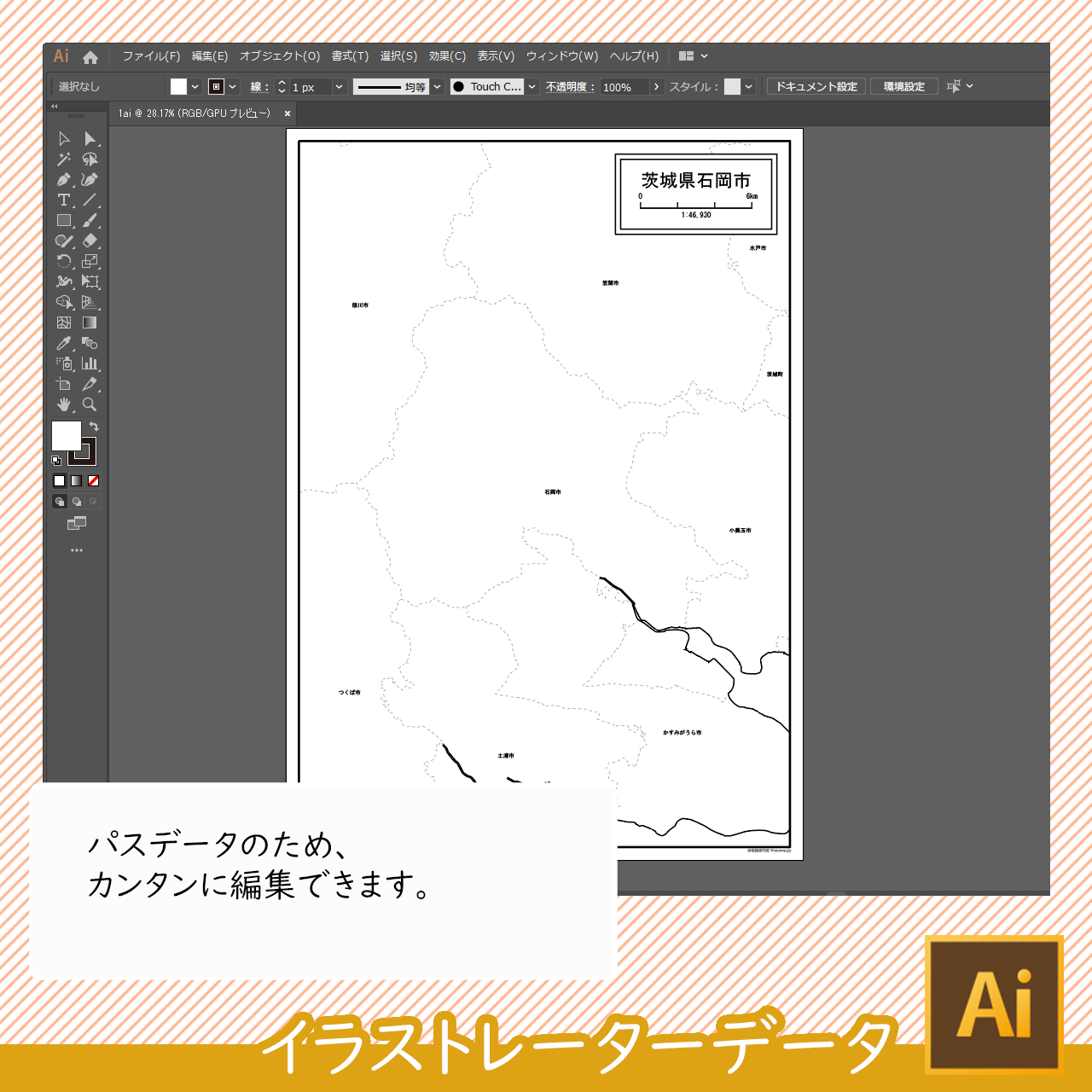Viewport: 1092px width, 1092px height.
Task: Select the Pen tool
Action: 64,179
